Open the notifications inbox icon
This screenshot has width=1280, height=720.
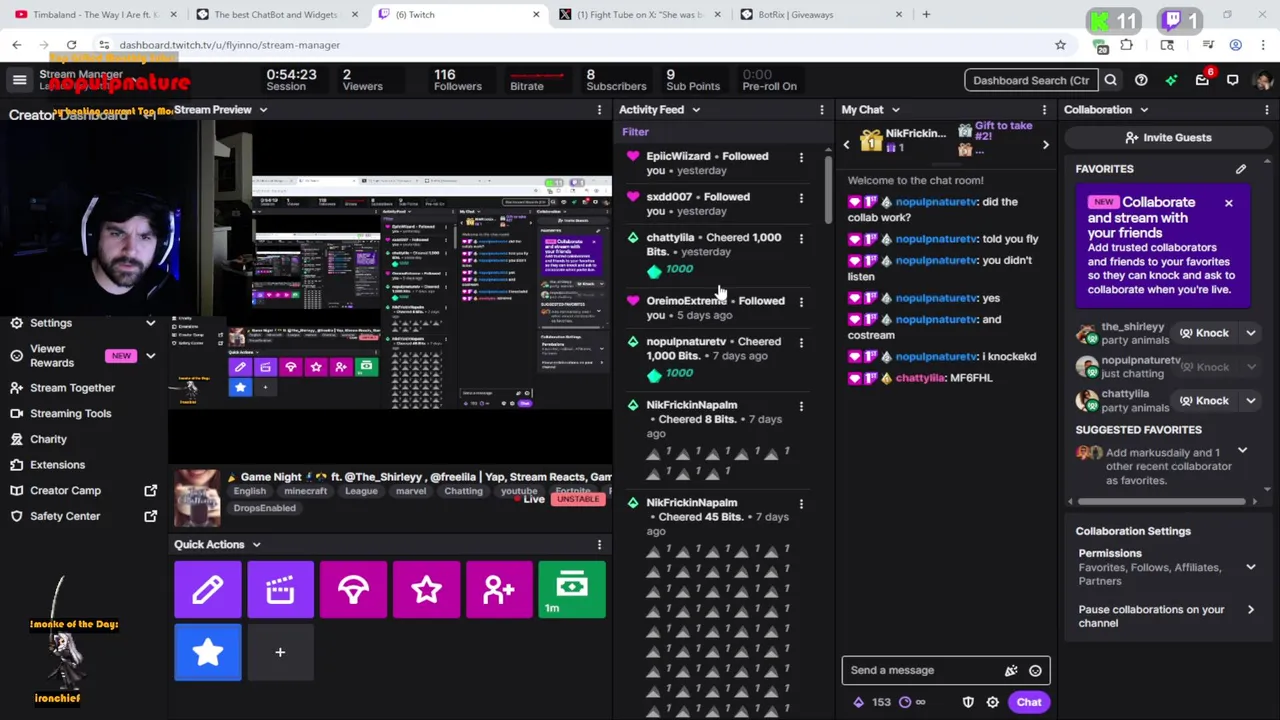click(x=1202, y=80)
